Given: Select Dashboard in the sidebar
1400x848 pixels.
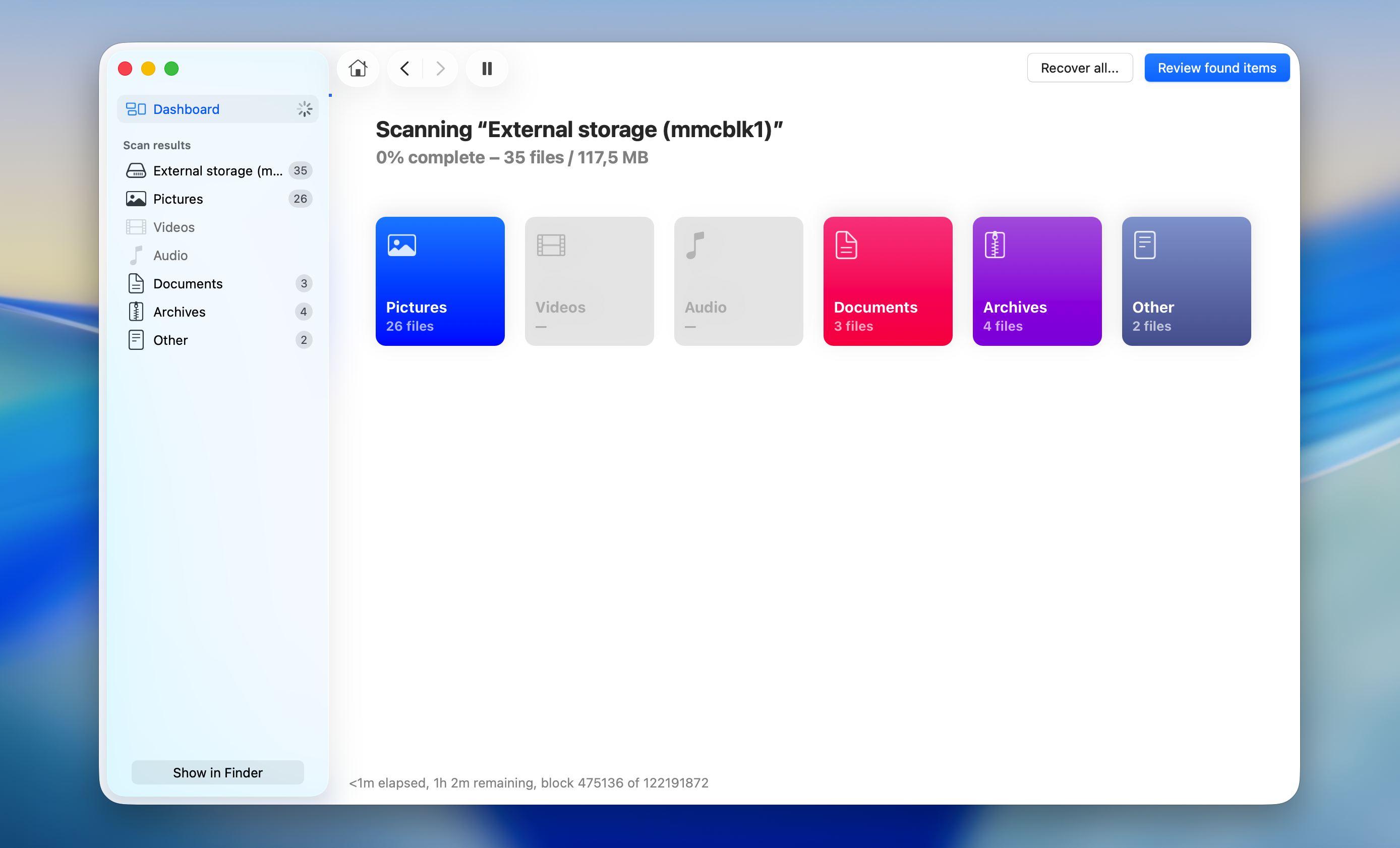Looking at the screenshot, I should coord(186,109).
